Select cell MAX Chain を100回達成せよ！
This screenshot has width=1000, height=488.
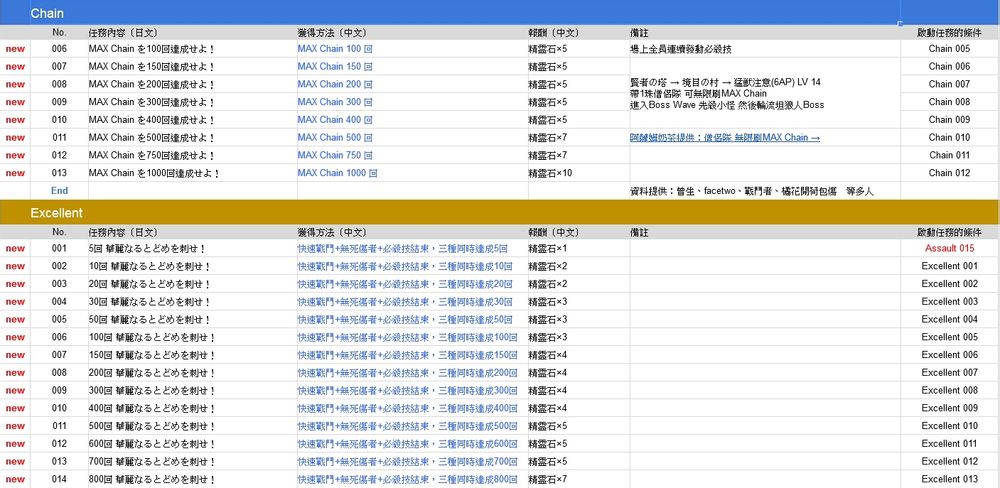[x=193, y=48]
